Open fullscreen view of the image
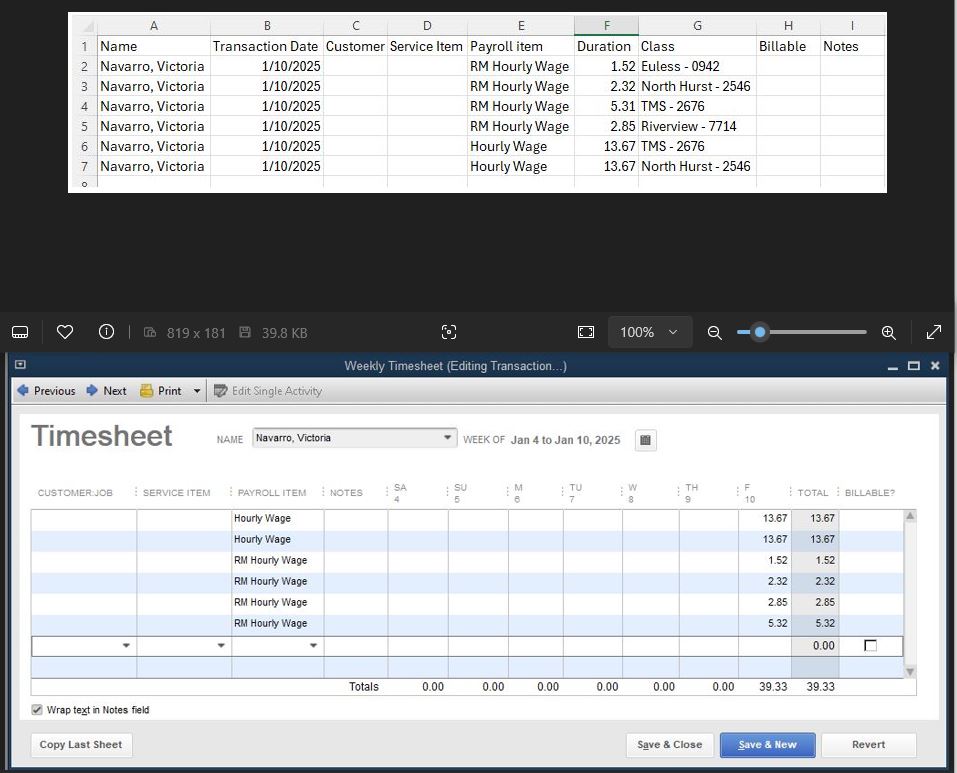 (934, 331)
